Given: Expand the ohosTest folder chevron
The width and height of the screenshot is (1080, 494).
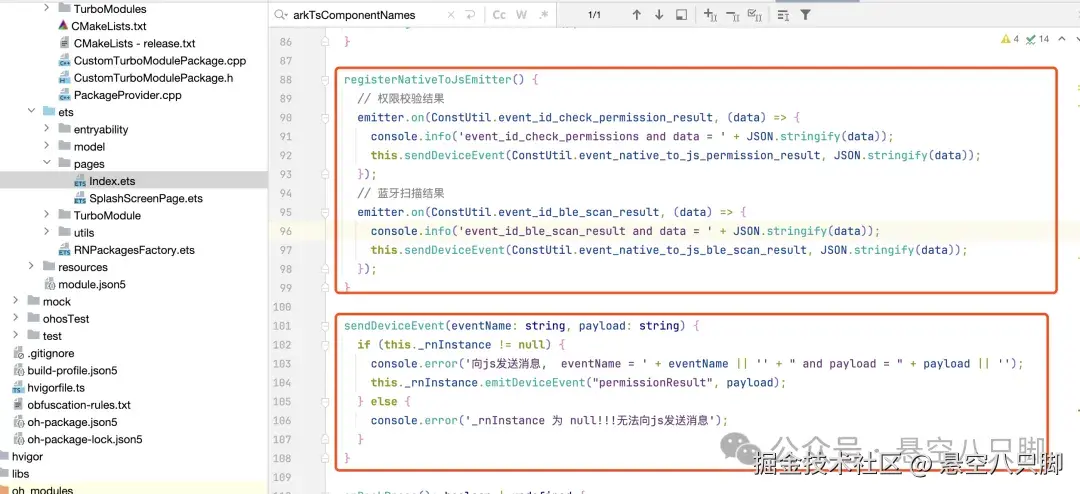Looking at the screenshot, I should click(16, 318).
